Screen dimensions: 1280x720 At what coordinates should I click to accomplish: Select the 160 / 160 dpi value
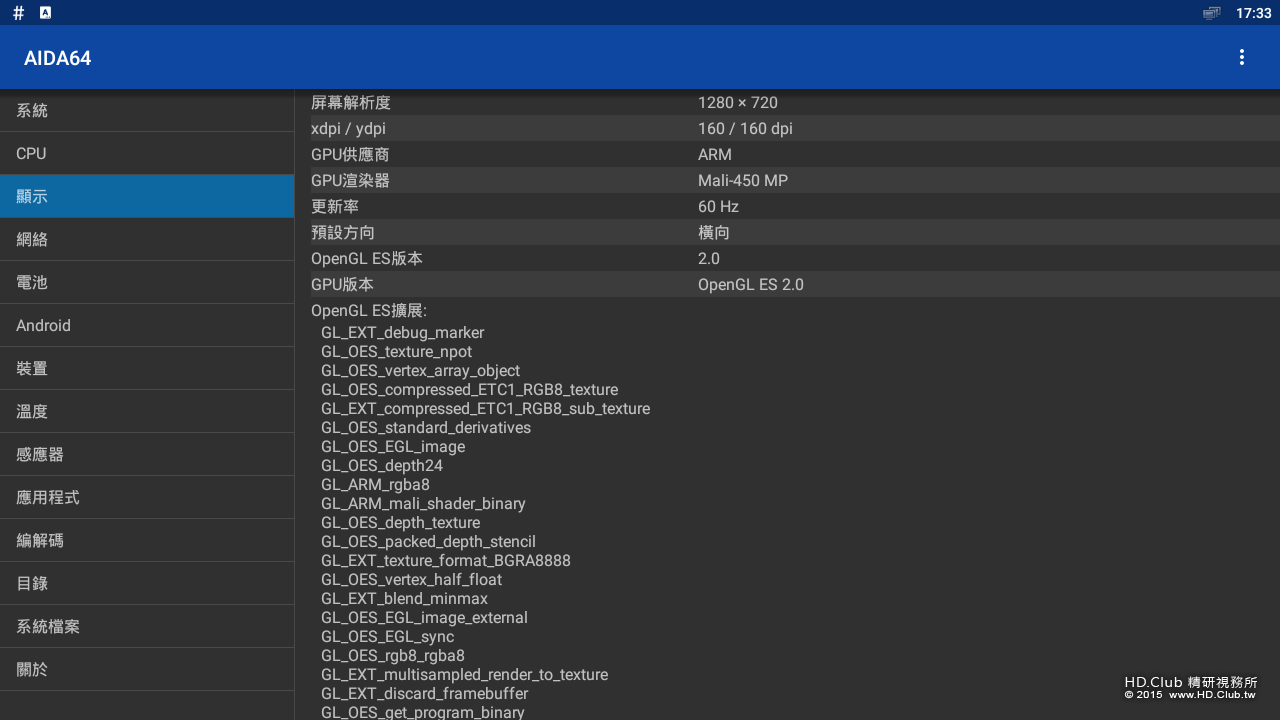tap(745, 128)
